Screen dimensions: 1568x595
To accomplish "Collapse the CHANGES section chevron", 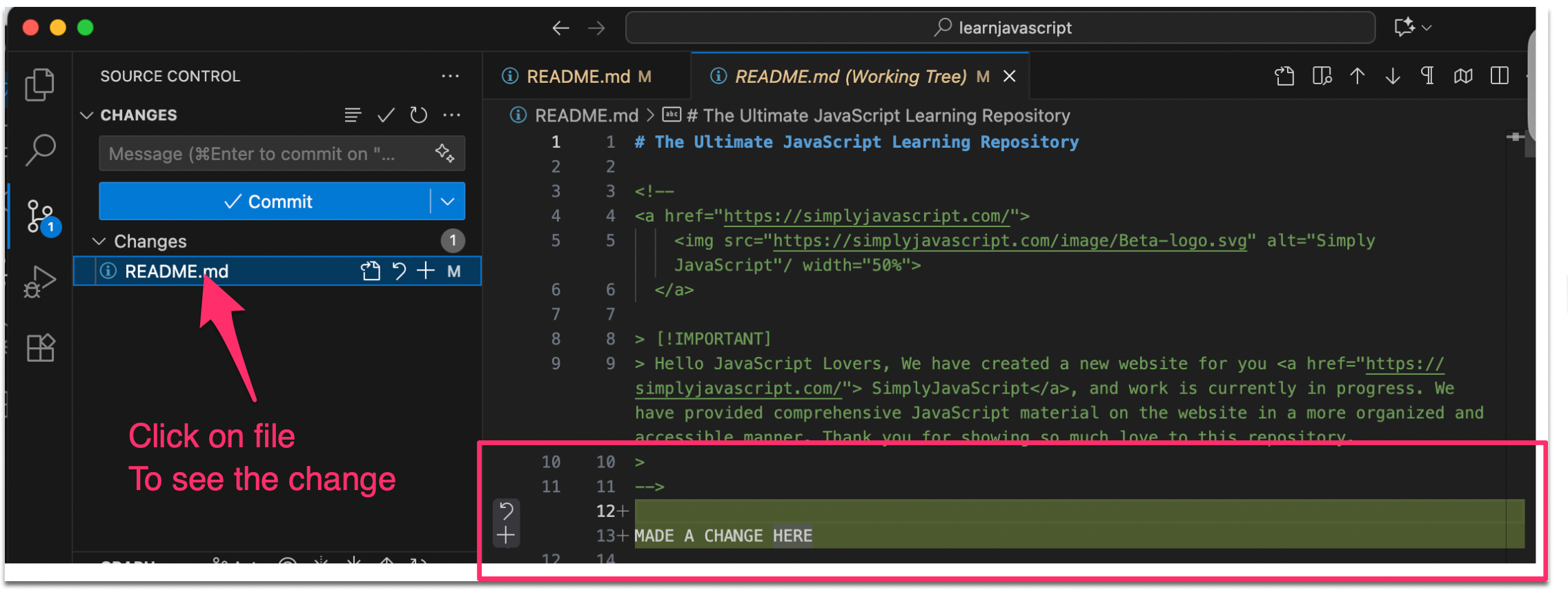I will [87, 115].
